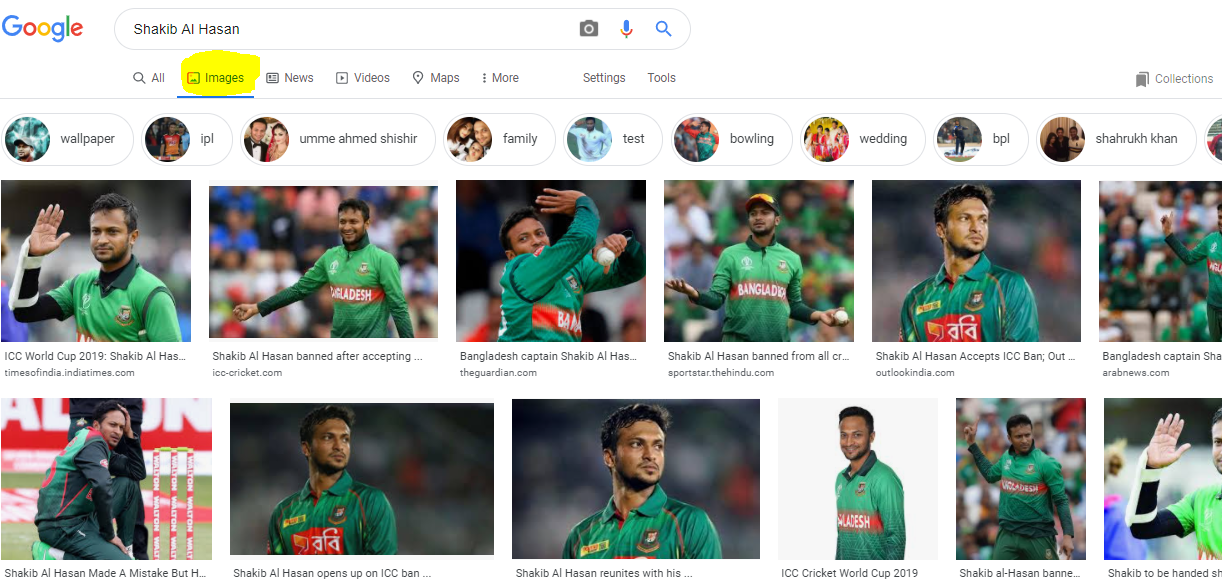Open the News tab
1222x579 pixels.
289,78
